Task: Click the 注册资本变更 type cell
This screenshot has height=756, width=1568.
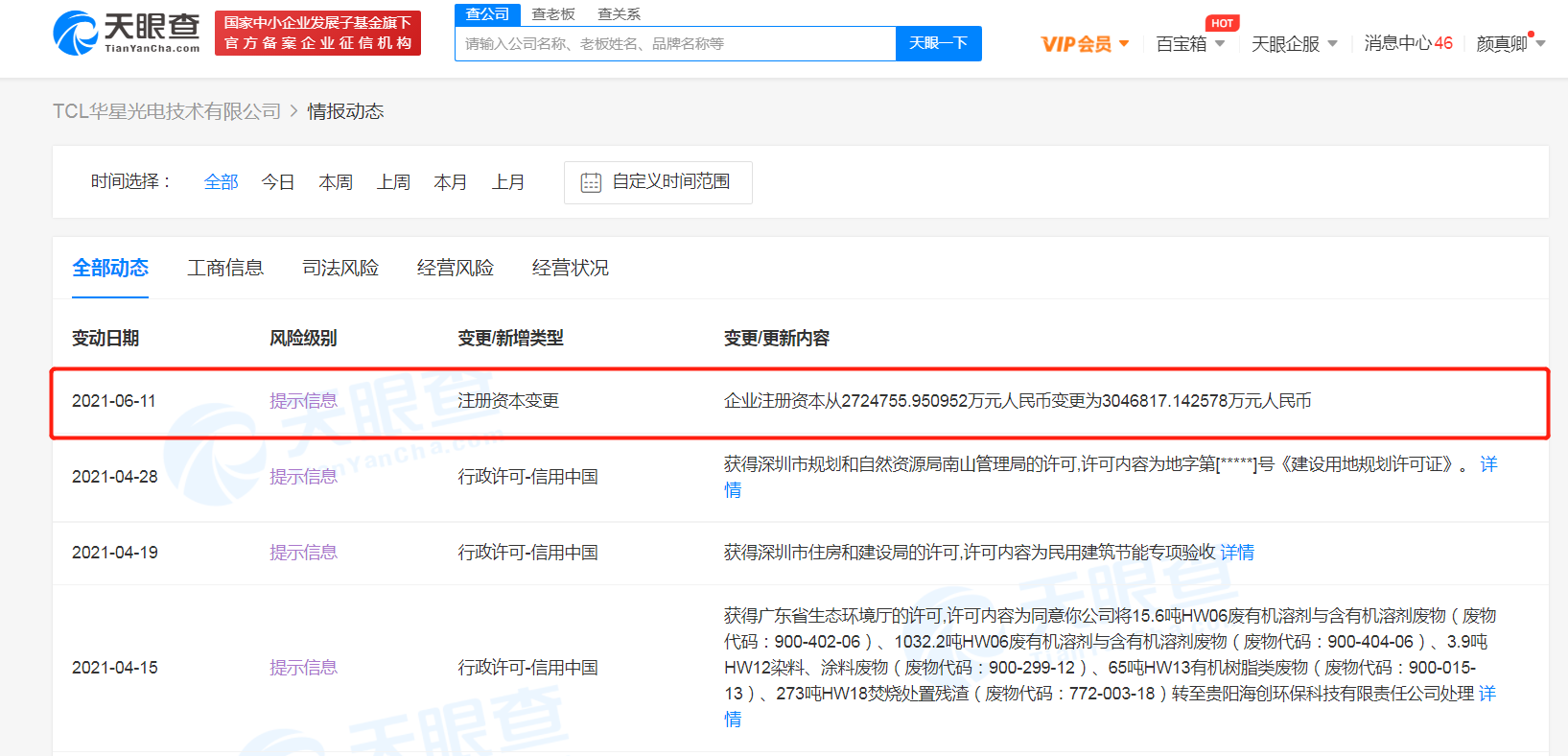Action: pos(508,401)
